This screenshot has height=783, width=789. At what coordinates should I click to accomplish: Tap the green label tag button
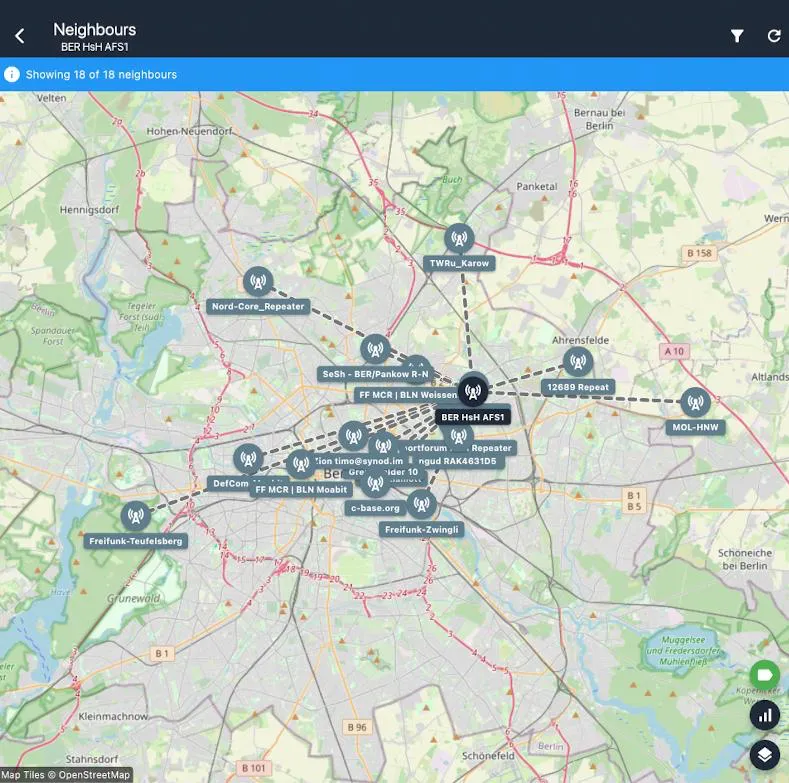[764, 675]
